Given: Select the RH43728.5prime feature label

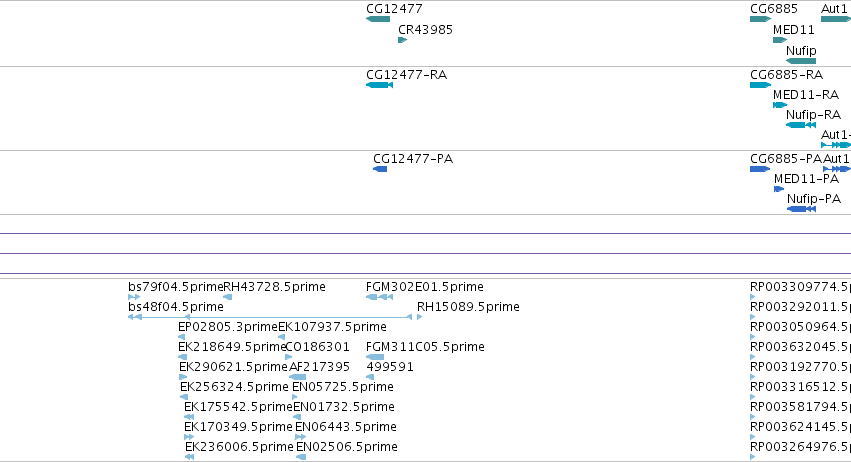Looking at the screenshot, I should pyautogui.click(x=275, y=287).
